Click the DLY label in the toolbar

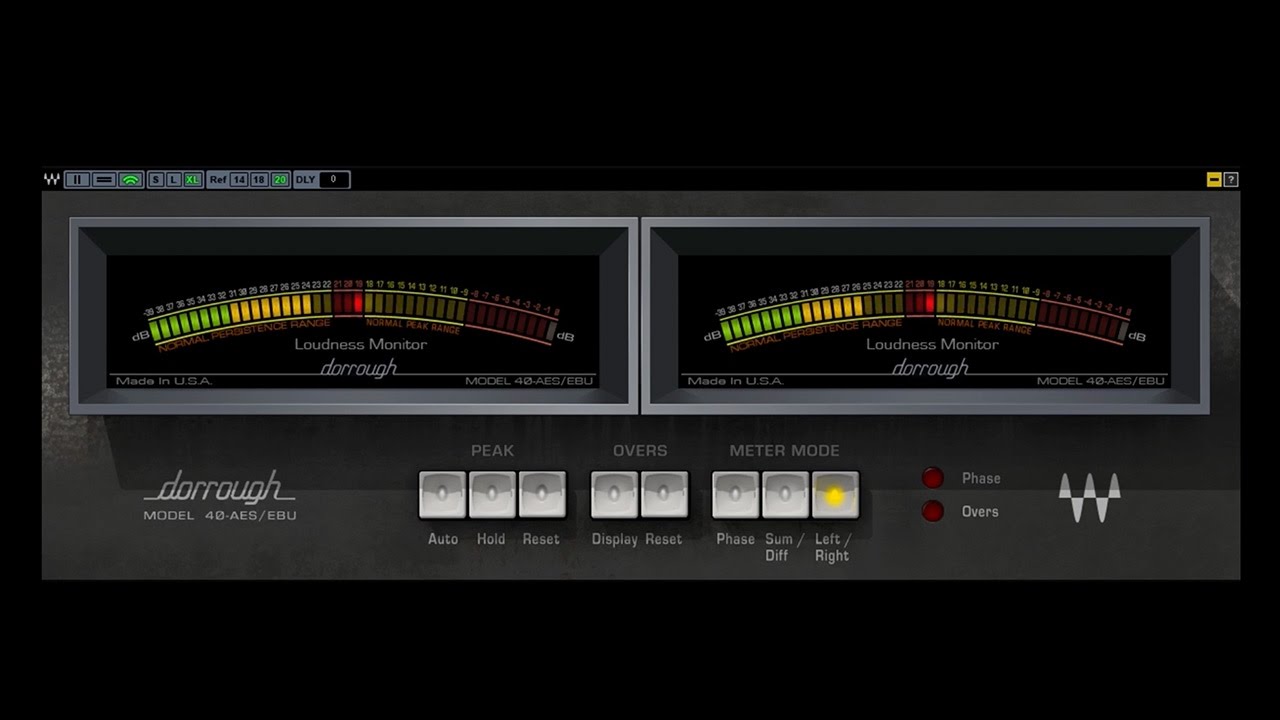tap(305, 180)
